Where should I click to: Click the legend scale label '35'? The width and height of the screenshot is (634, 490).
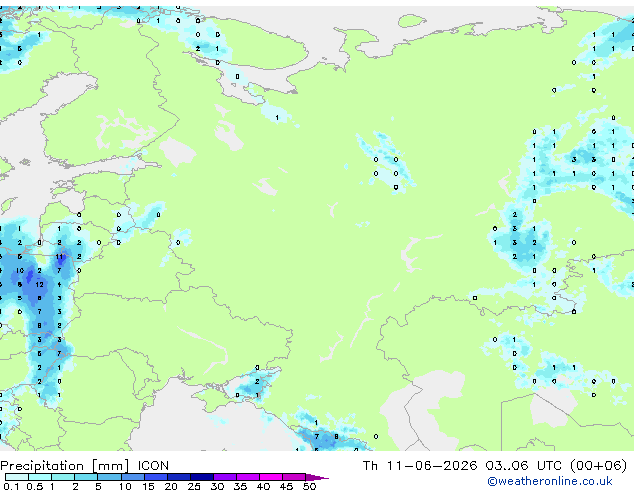(x=240, y=486)
